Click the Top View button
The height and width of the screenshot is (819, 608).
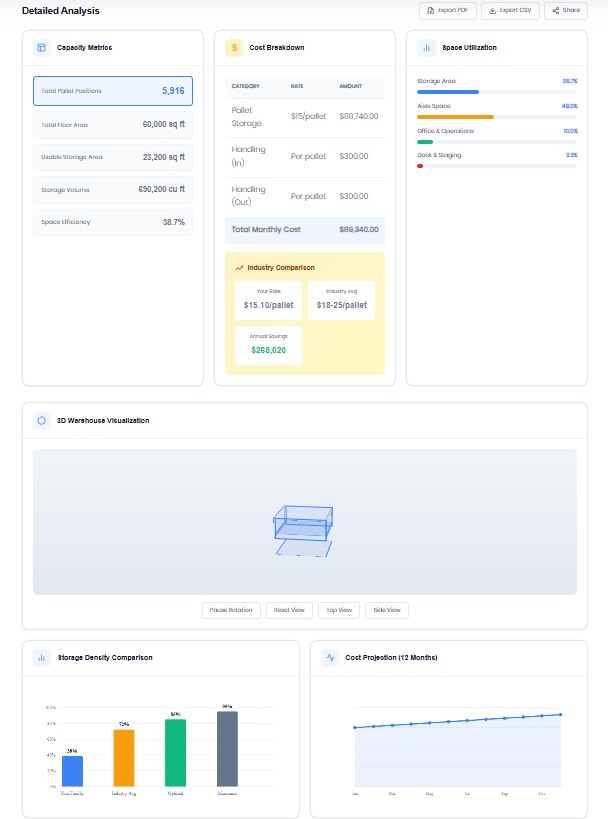tap(339, 610)
